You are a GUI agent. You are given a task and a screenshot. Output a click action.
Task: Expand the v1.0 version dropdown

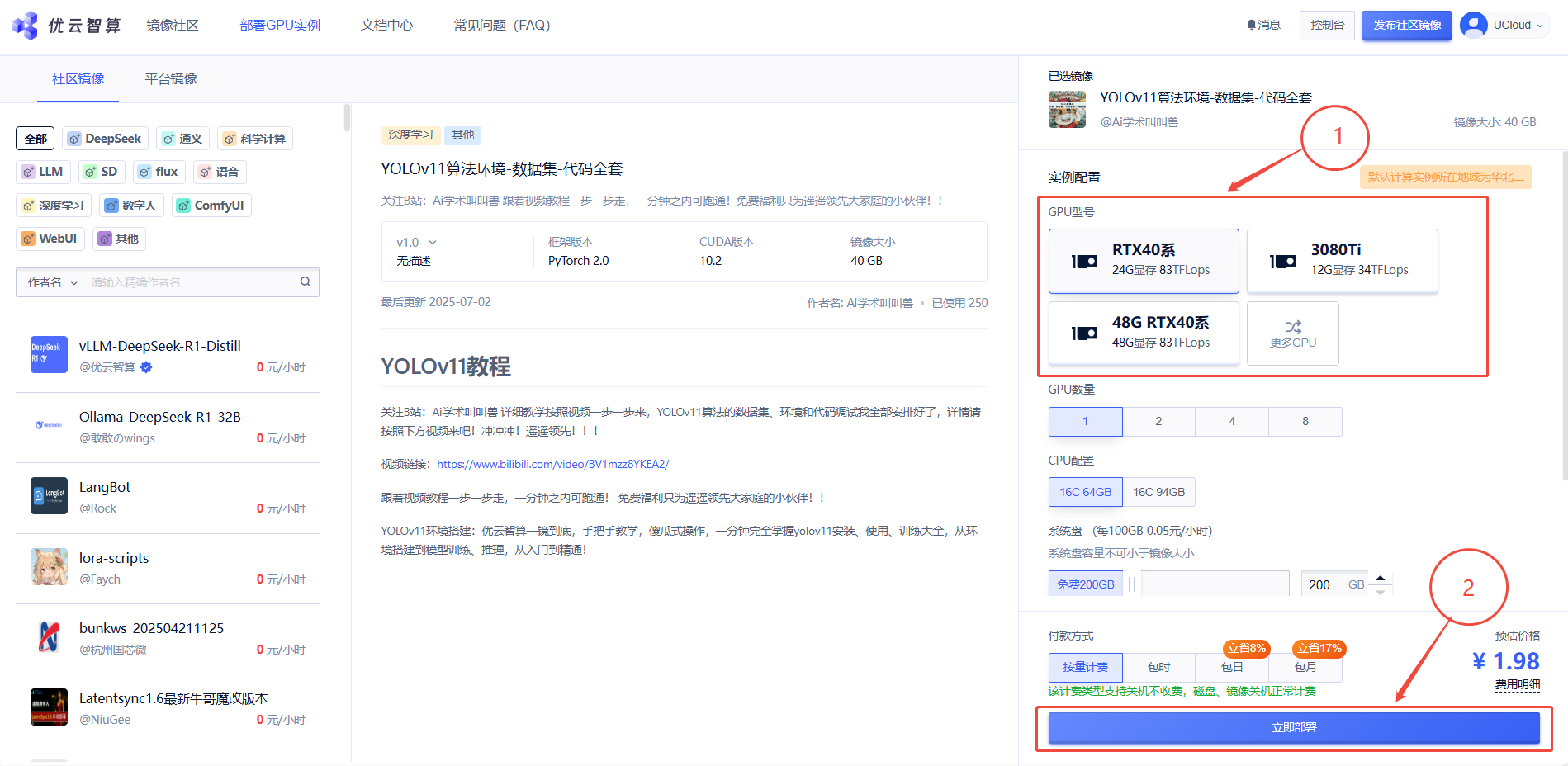[x=416, y=243]
